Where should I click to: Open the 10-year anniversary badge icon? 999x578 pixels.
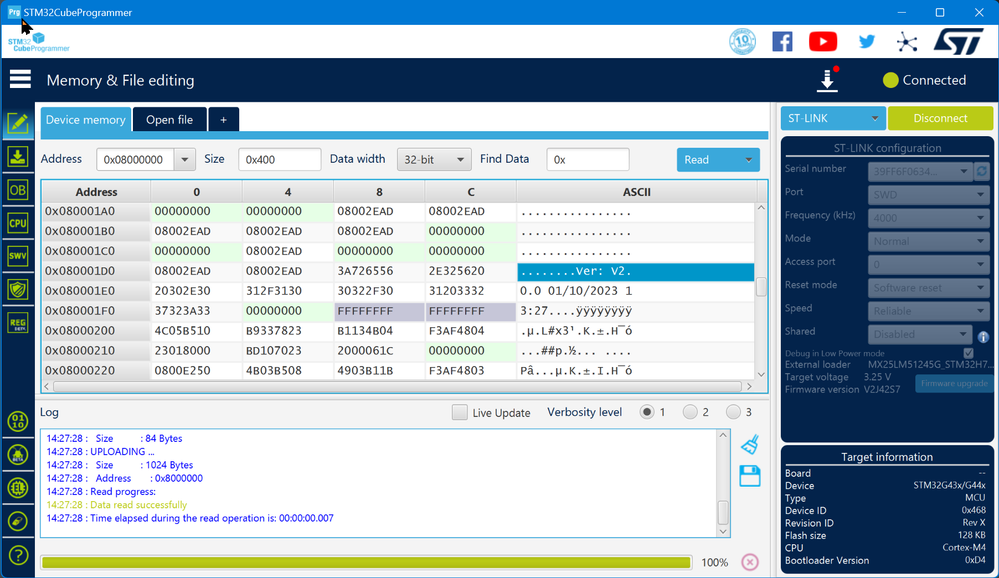(x=742, y=41)
